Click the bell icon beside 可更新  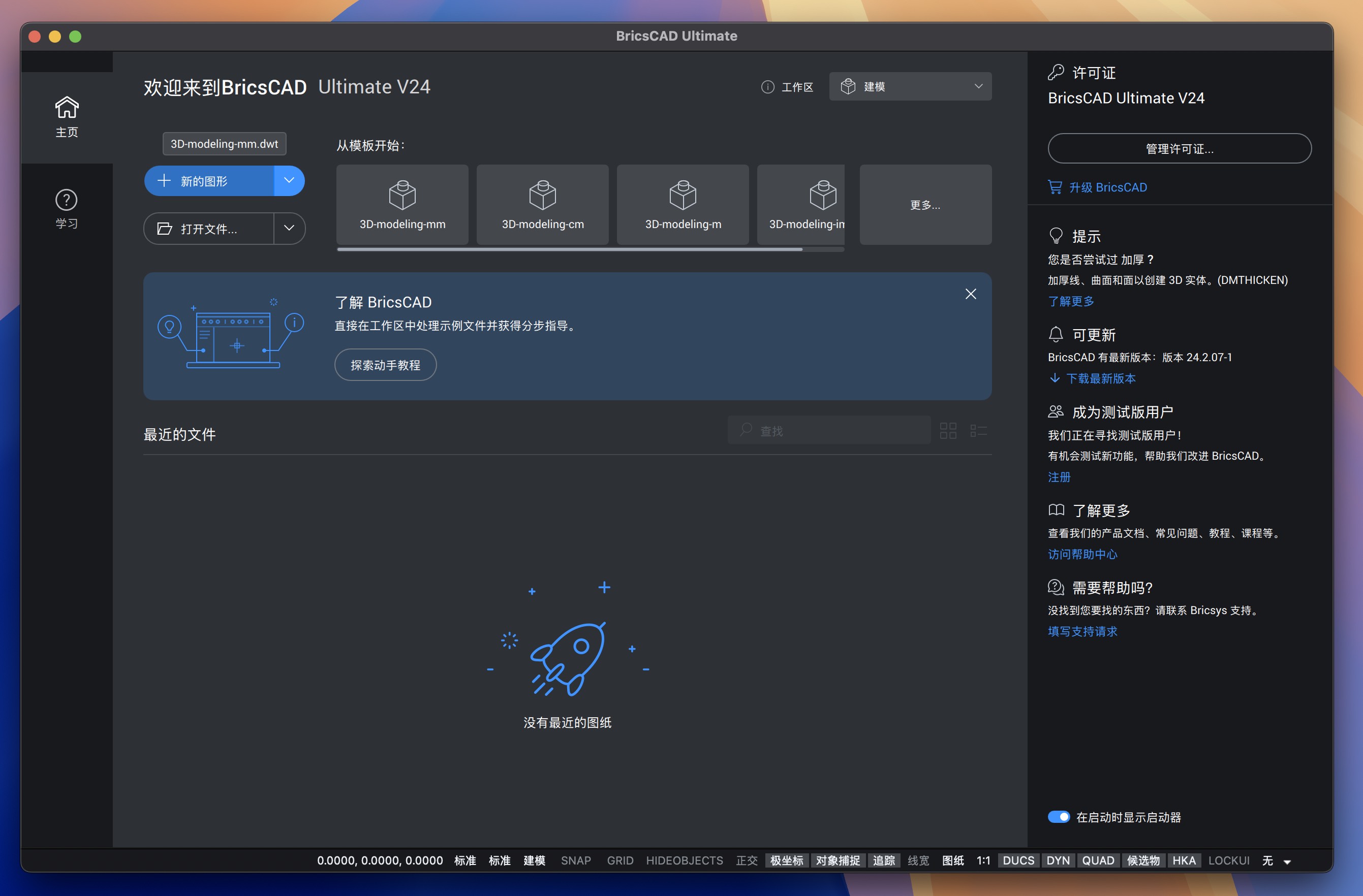coord(1056,334)
